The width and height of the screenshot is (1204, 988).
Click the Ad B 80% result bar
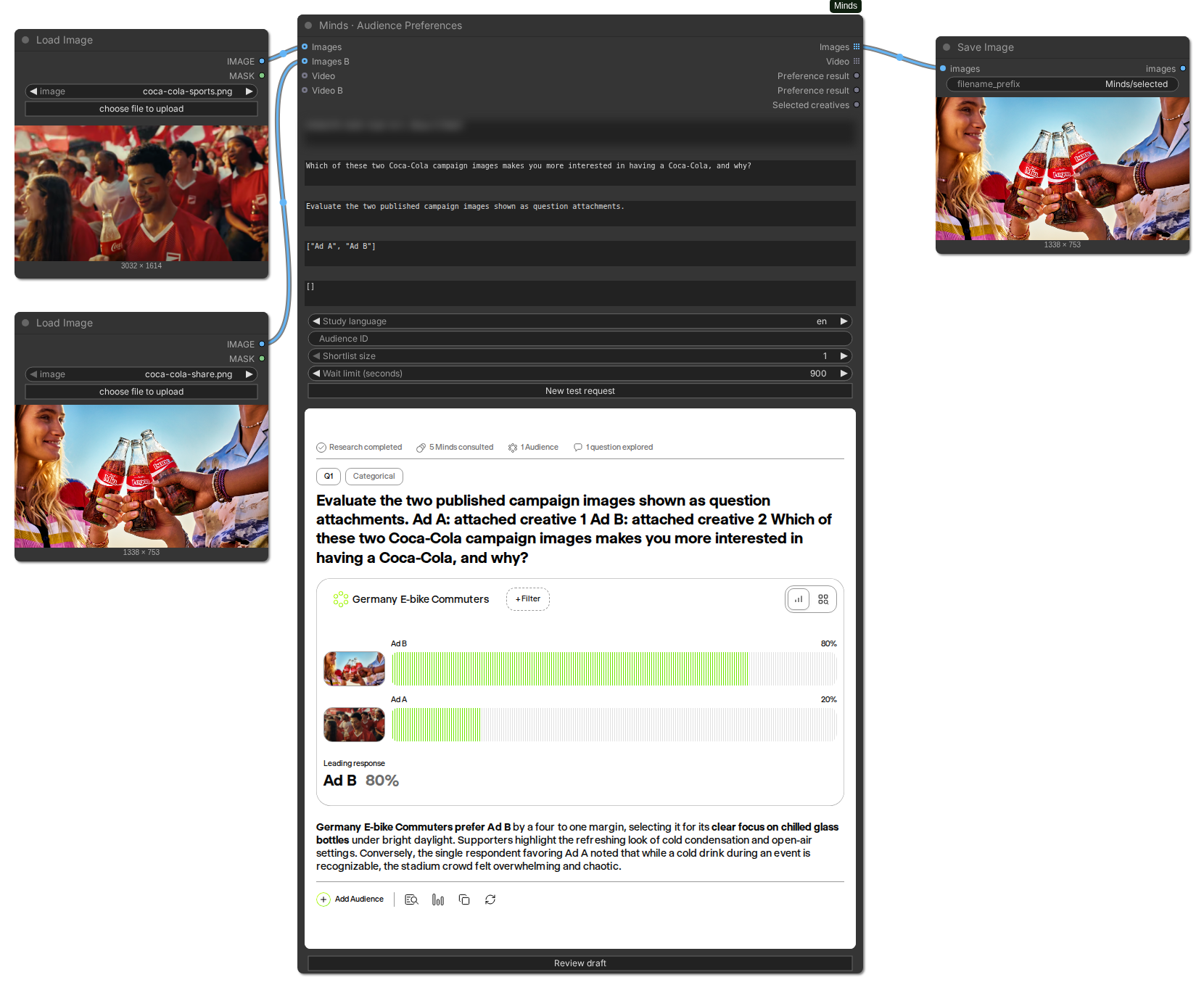point(614,669)
